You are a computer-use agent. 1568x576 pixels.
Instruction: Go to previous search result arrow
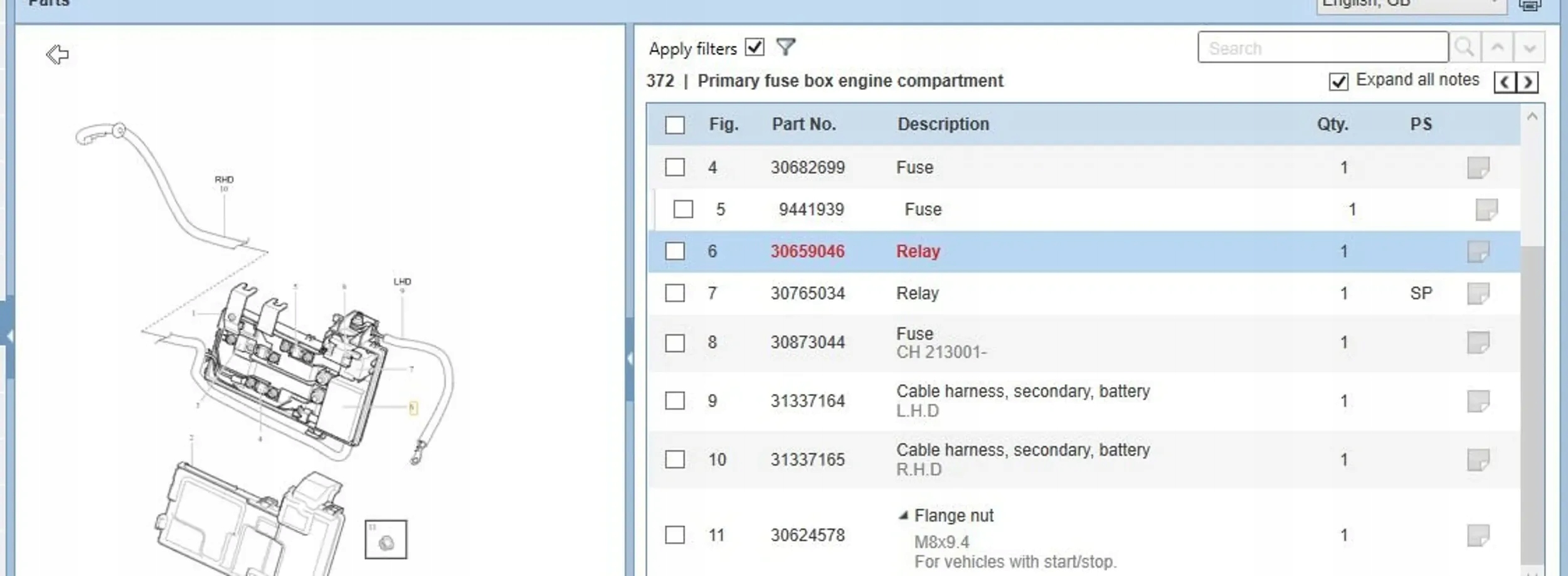pyautogui.click(x=1497, y=48)
